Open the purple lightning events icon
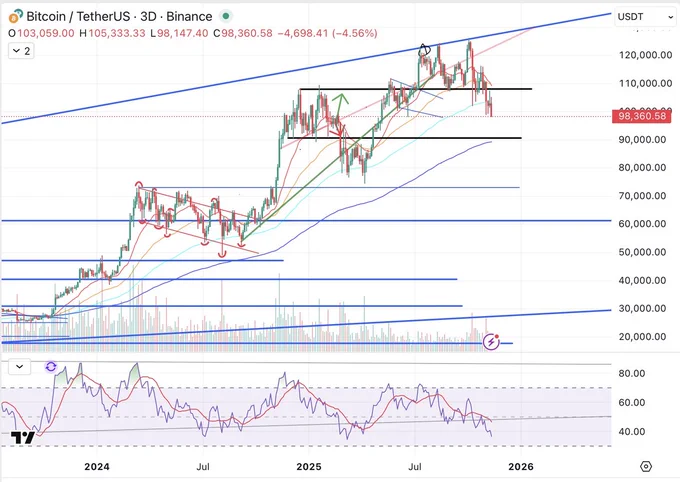Image resolution: width=680 pixels, height=482 pixels. 491,342
